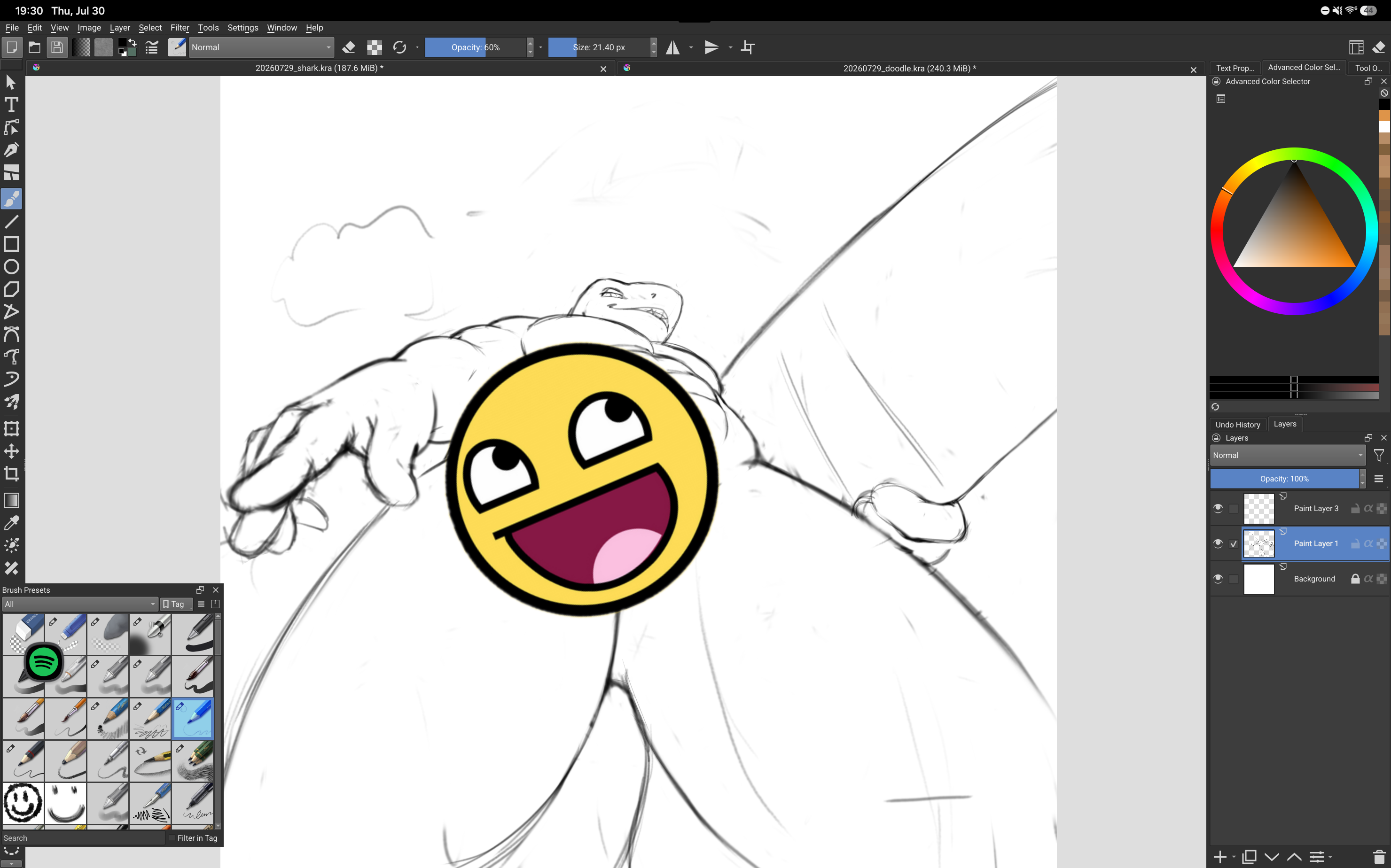Select the Polyline tool
The height and width of the screenshot is (868, 1391).
(11, 312)
